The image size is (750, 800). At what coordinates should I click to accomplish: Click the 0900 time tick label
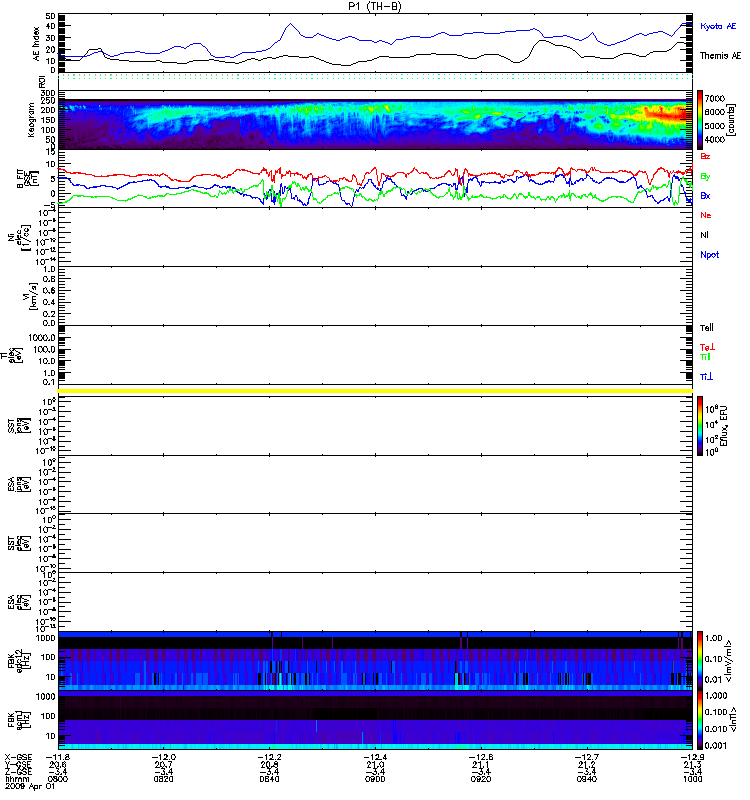click(375, 779)
